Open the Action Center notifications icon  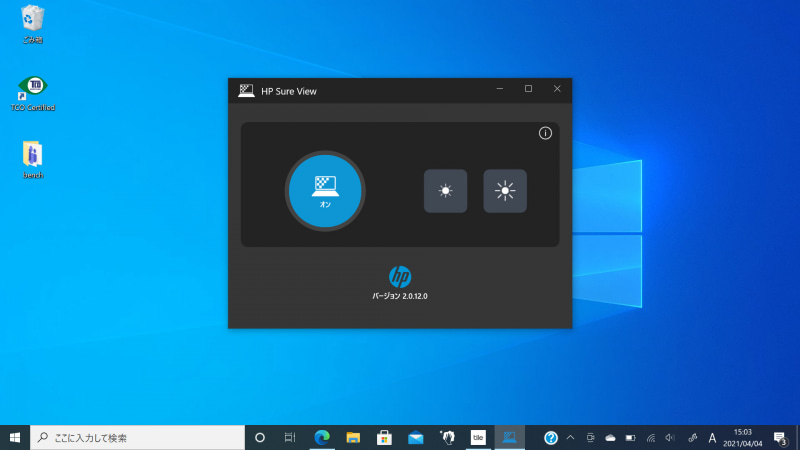pyautogui.click(x=780, y=438)
